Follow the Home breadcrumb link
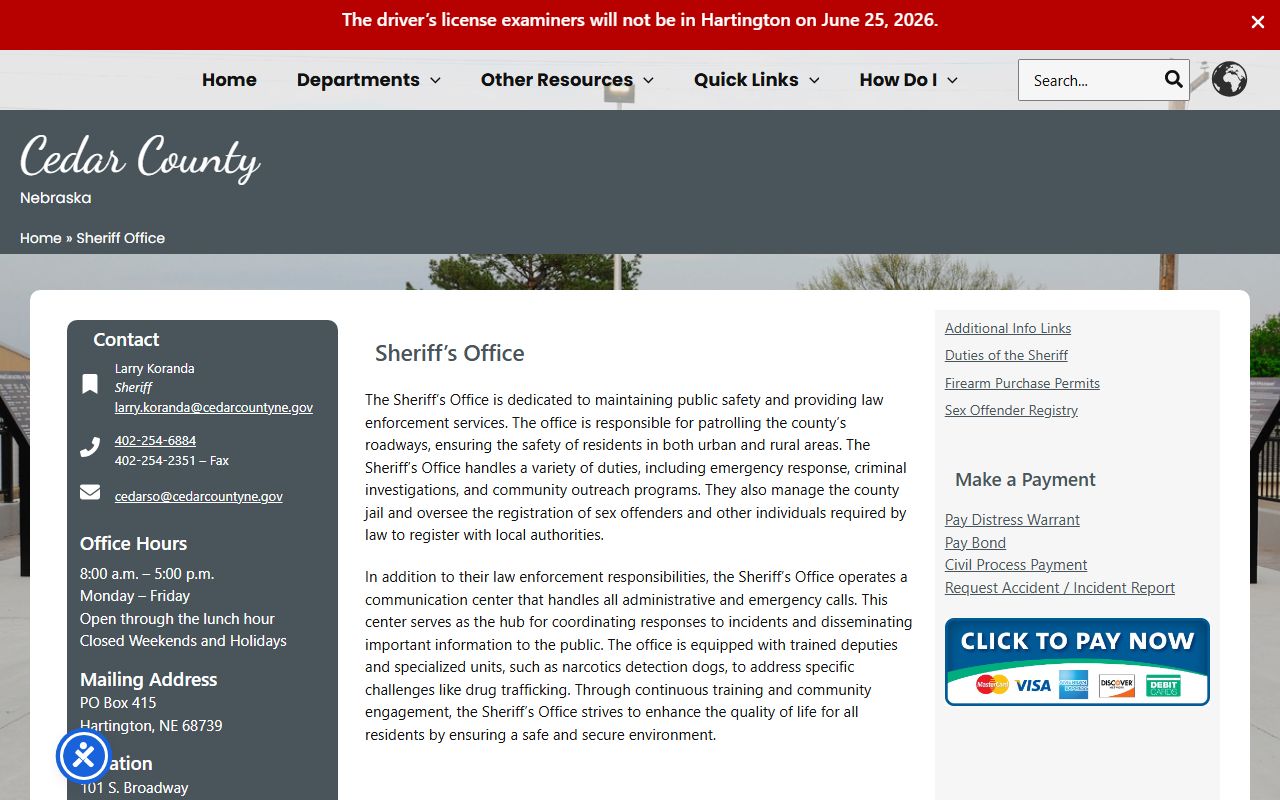The width and height of the screenshot is (1280, 800). [x=41, y=238]
